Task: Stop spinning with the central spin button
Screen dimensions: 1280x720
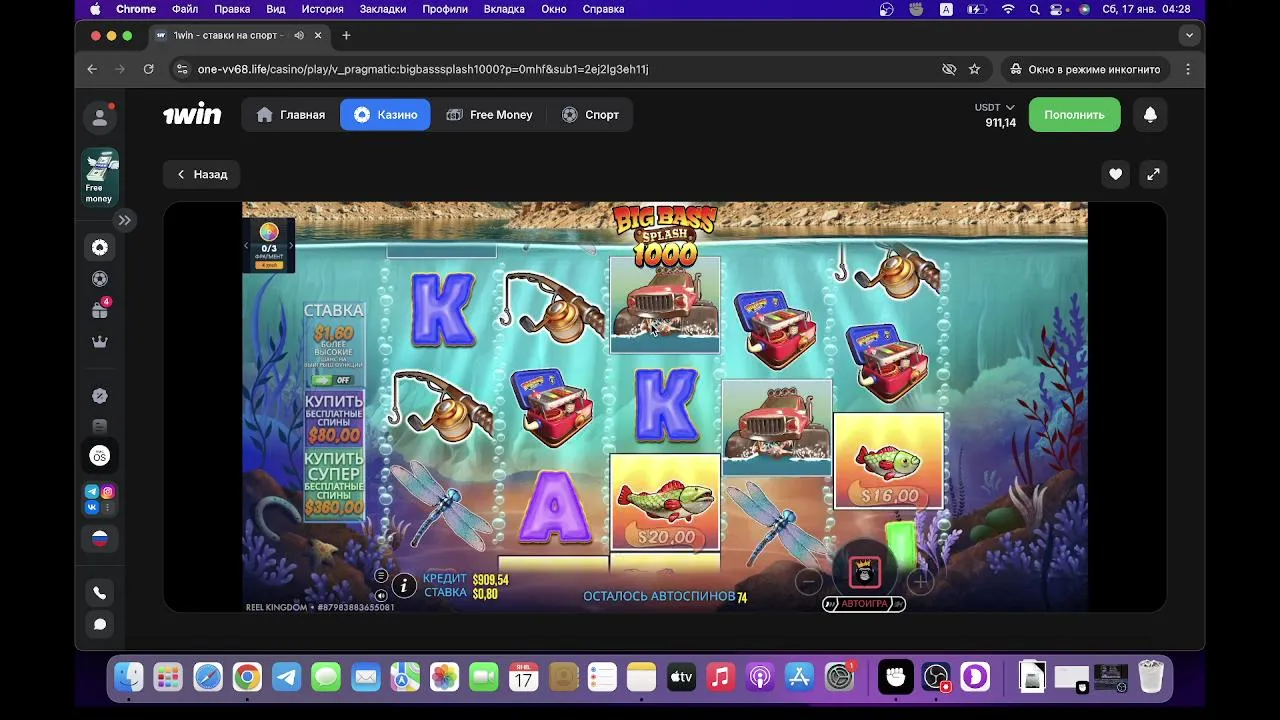Action: point(865,571)
